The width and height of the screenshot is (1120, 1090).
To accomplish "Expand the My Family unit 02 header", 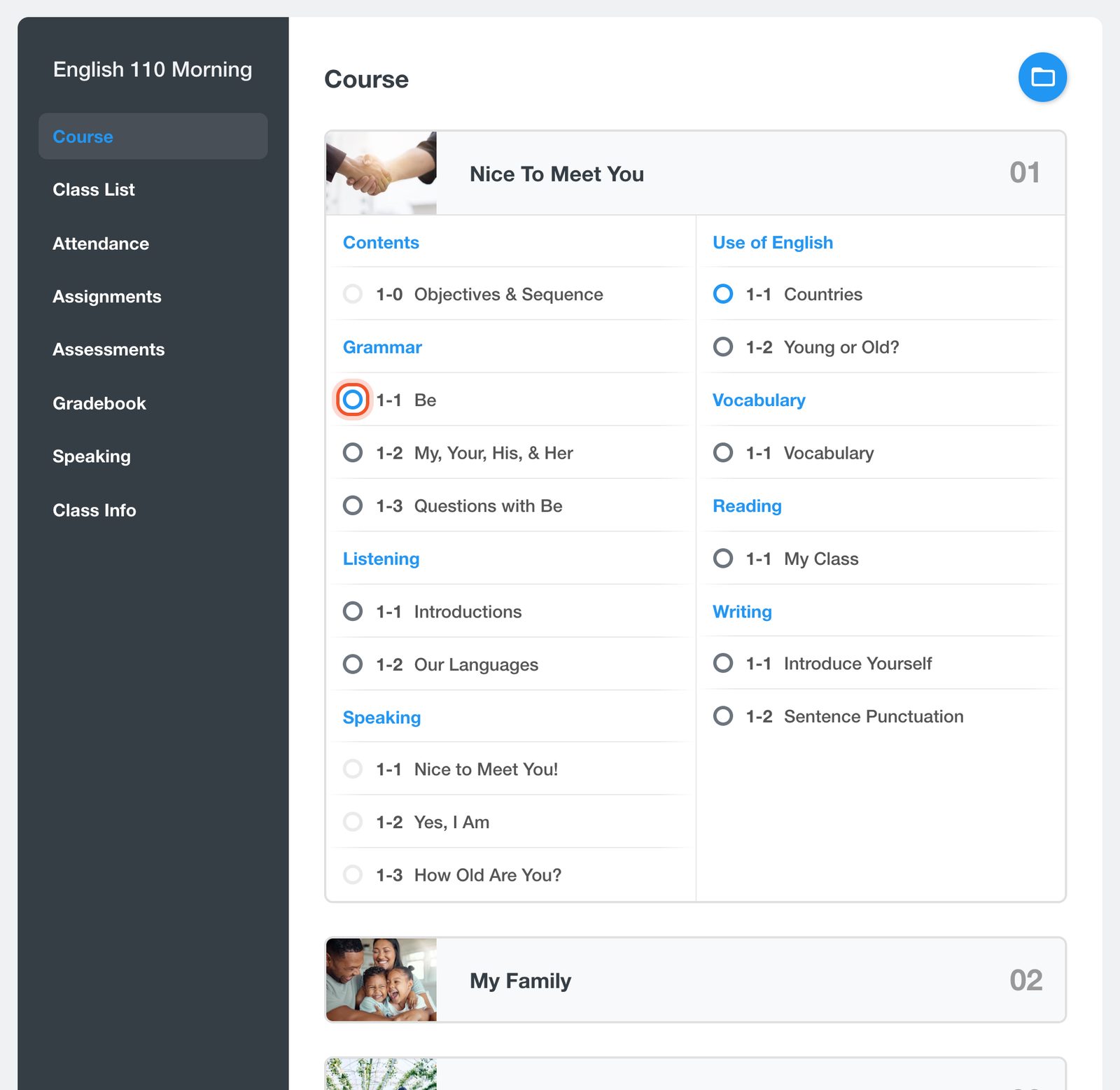I will click(x=695, y=980).
